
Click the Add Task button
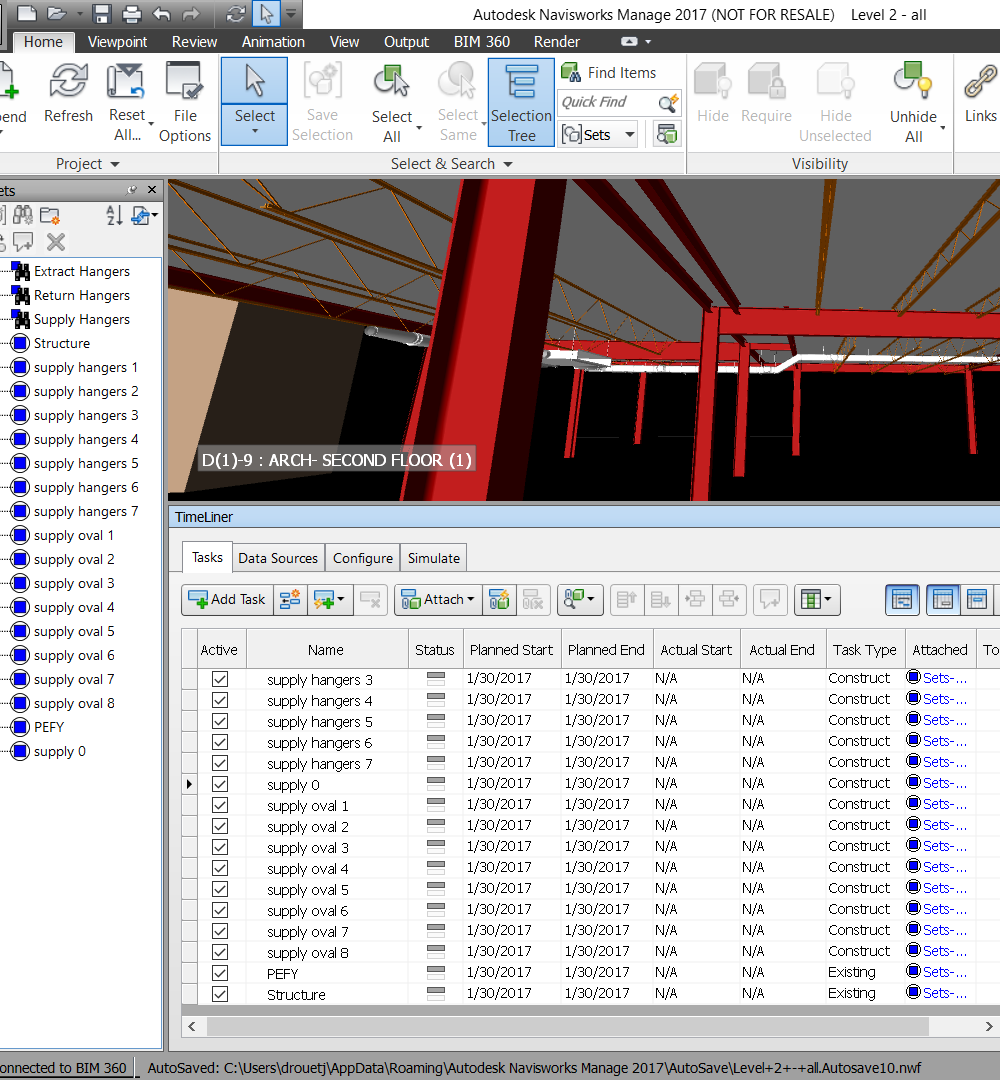click(226, 600)
